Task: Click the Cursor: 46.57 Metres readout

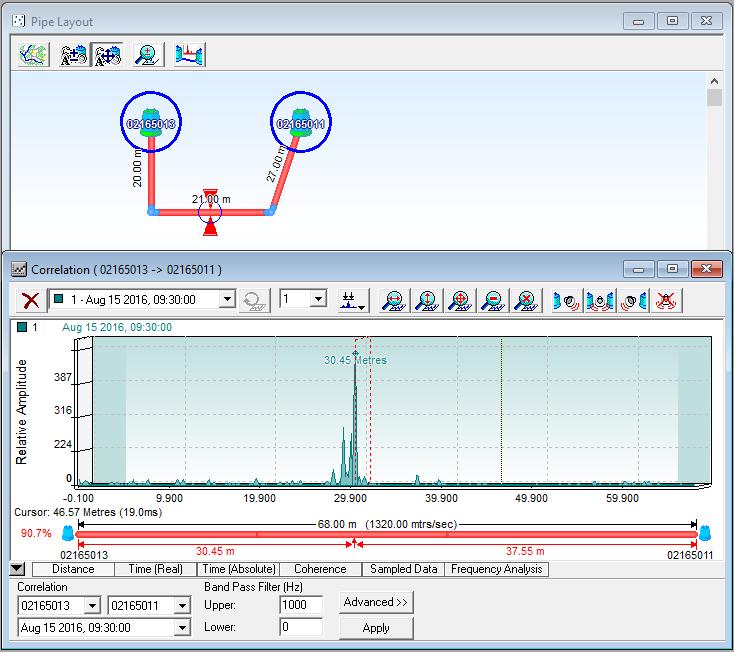Action: 88,512
